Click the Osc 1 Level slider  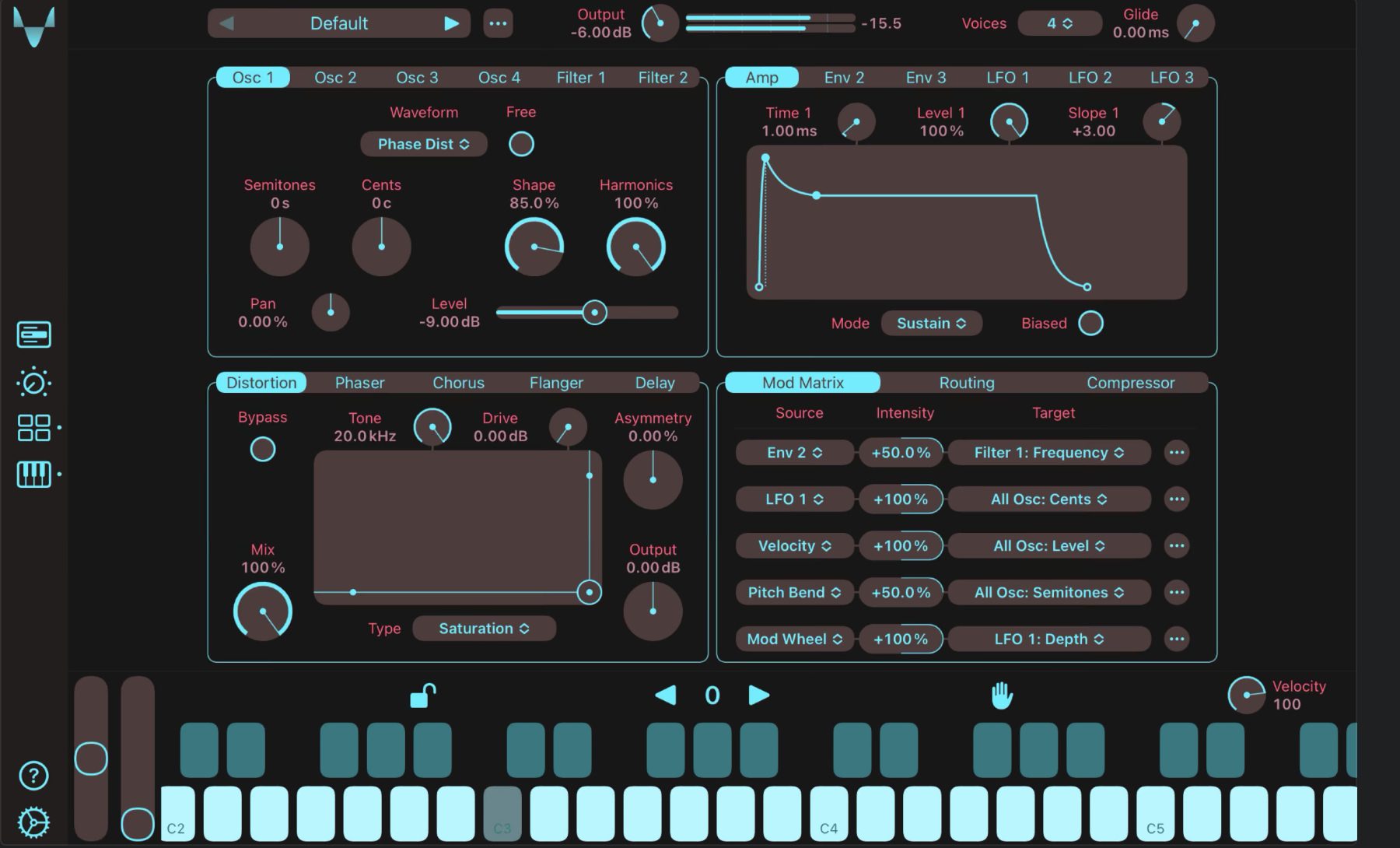click(x=587, y=312)
